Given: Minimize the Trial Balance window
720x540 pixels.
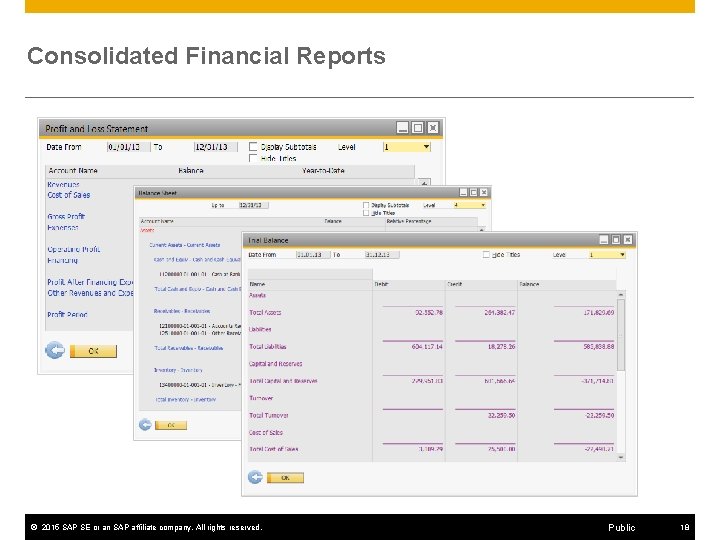Looking at the screenshot, I should 604,240.
